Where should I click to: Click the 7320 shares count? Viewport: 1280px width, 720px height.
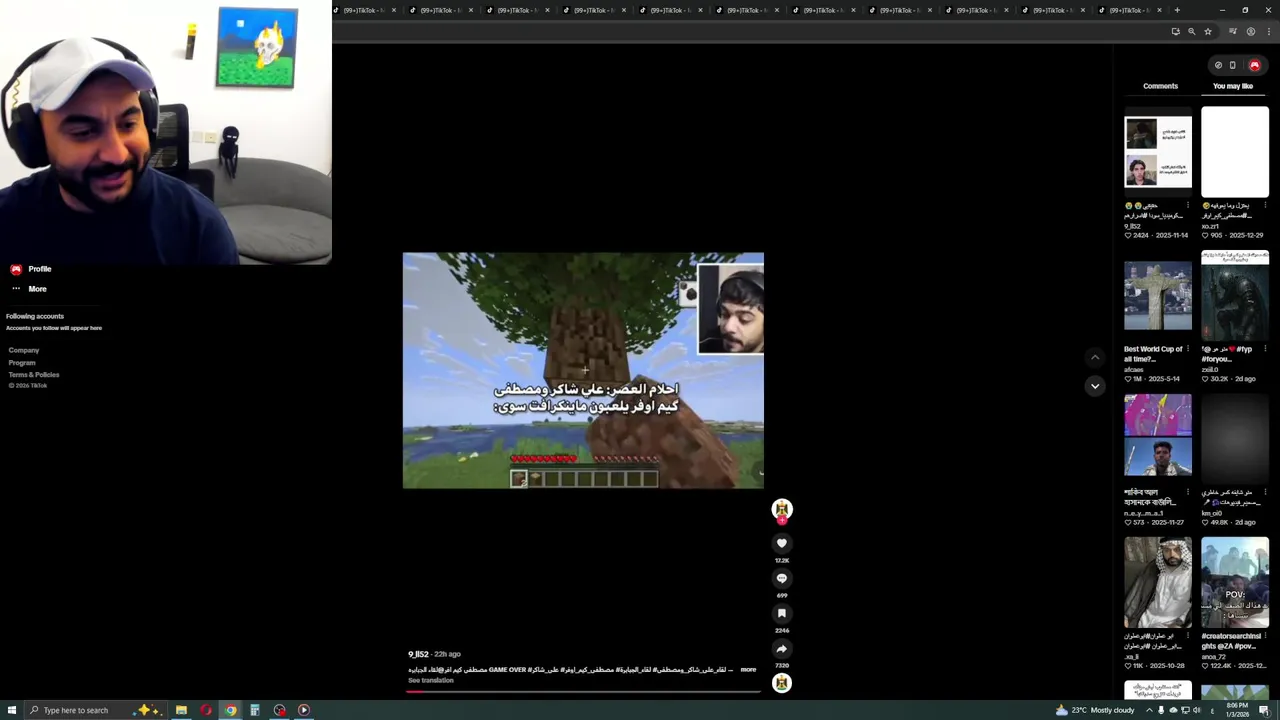click(x=782, y=666)
